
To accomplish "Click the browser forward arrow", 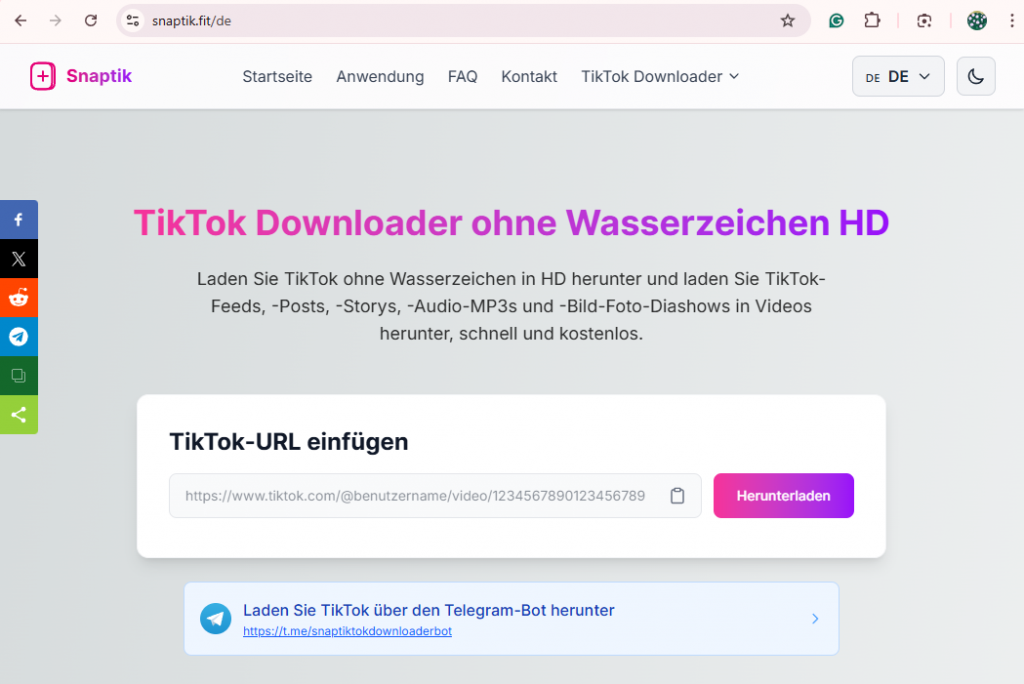I will point(56,21).
